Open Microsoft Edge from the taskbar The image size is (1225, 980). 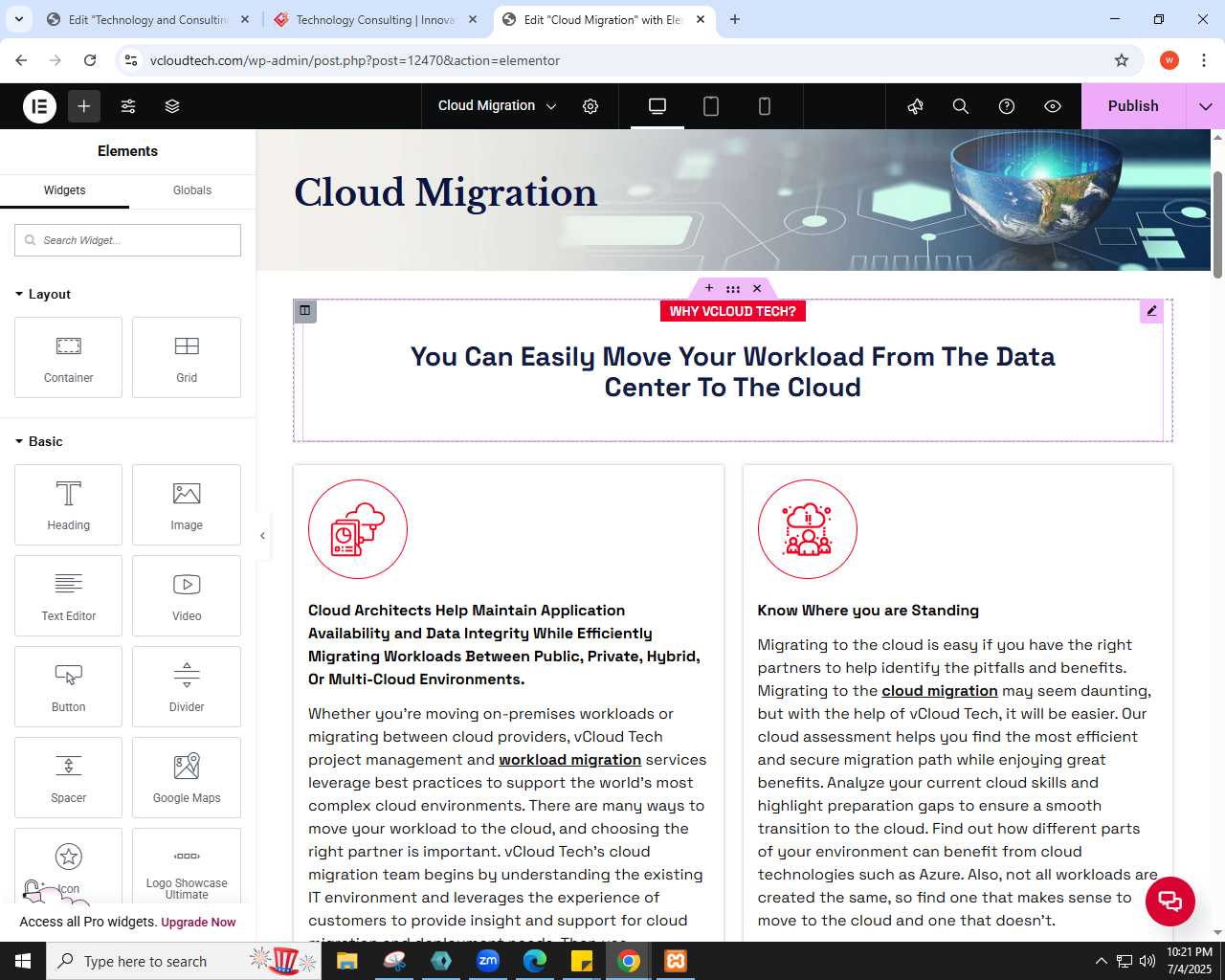tap(535, 961)
